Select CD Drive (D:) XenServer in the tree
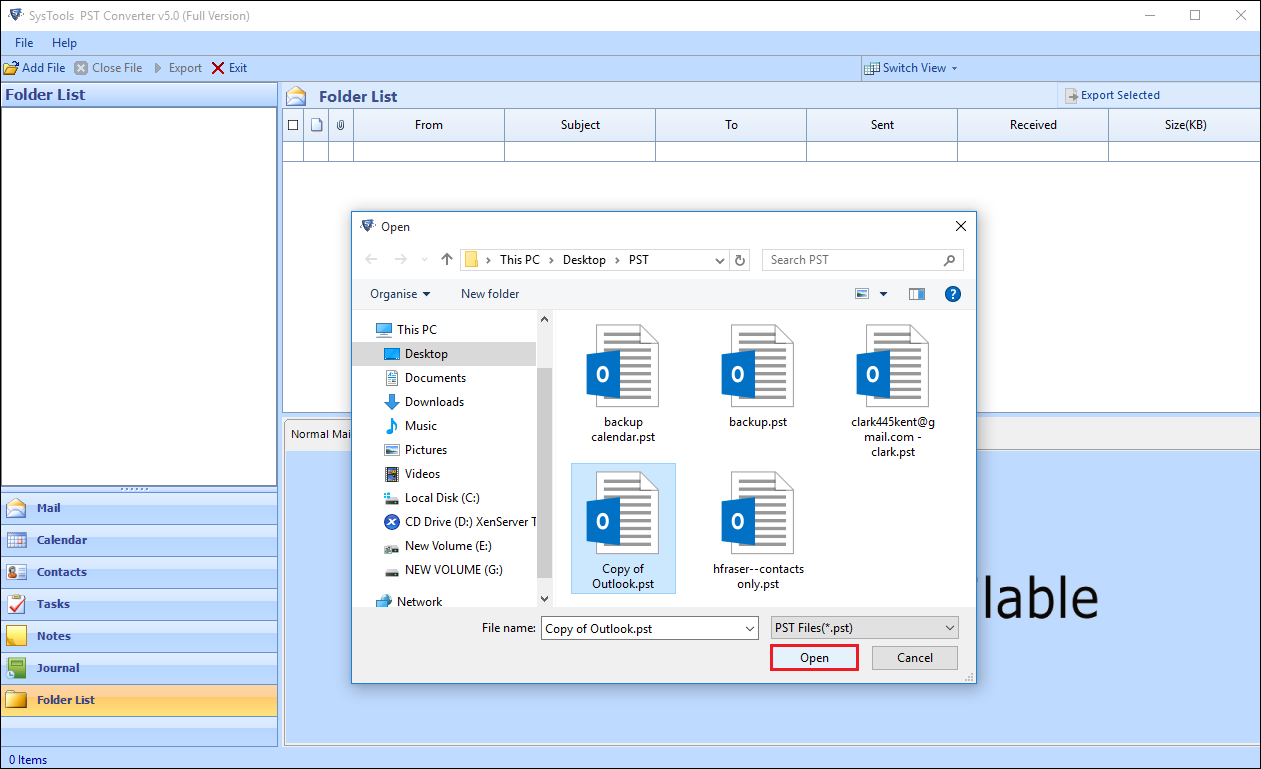 460,522
